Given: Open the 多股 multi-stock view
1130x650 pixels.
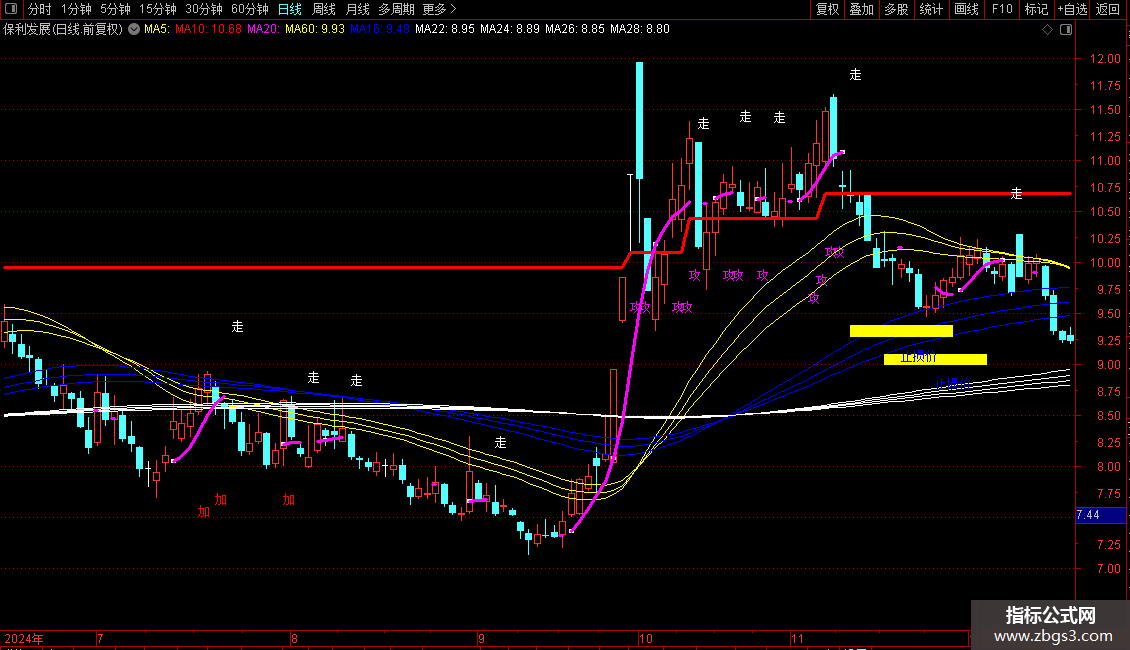Looking at the screenshot, I should coord(896,9).
